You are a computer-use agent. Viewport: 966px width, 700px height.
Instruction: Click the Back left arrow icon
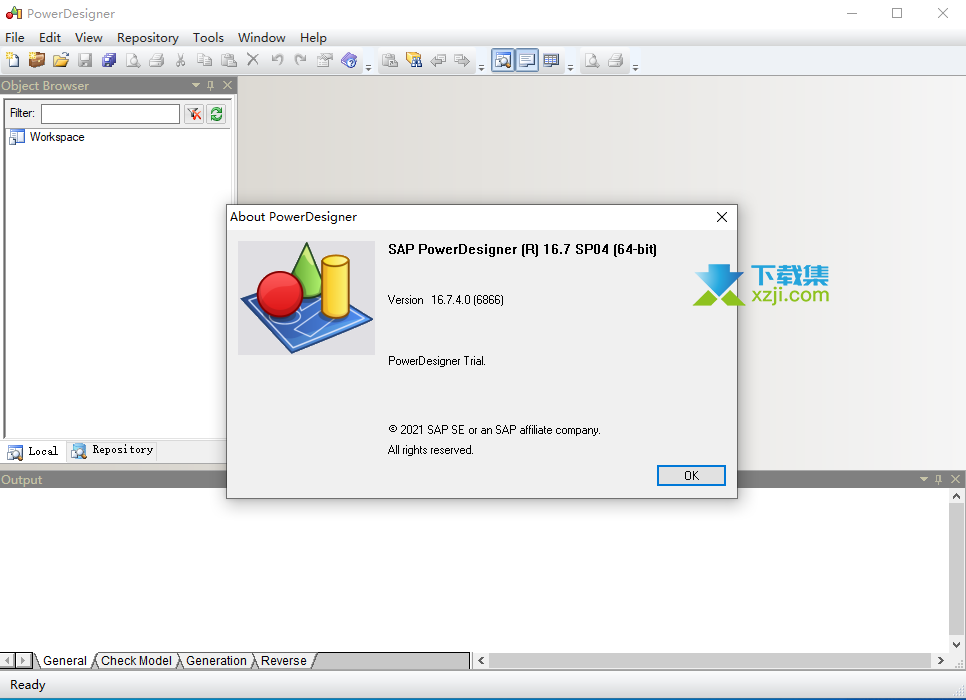coord(438,60)
